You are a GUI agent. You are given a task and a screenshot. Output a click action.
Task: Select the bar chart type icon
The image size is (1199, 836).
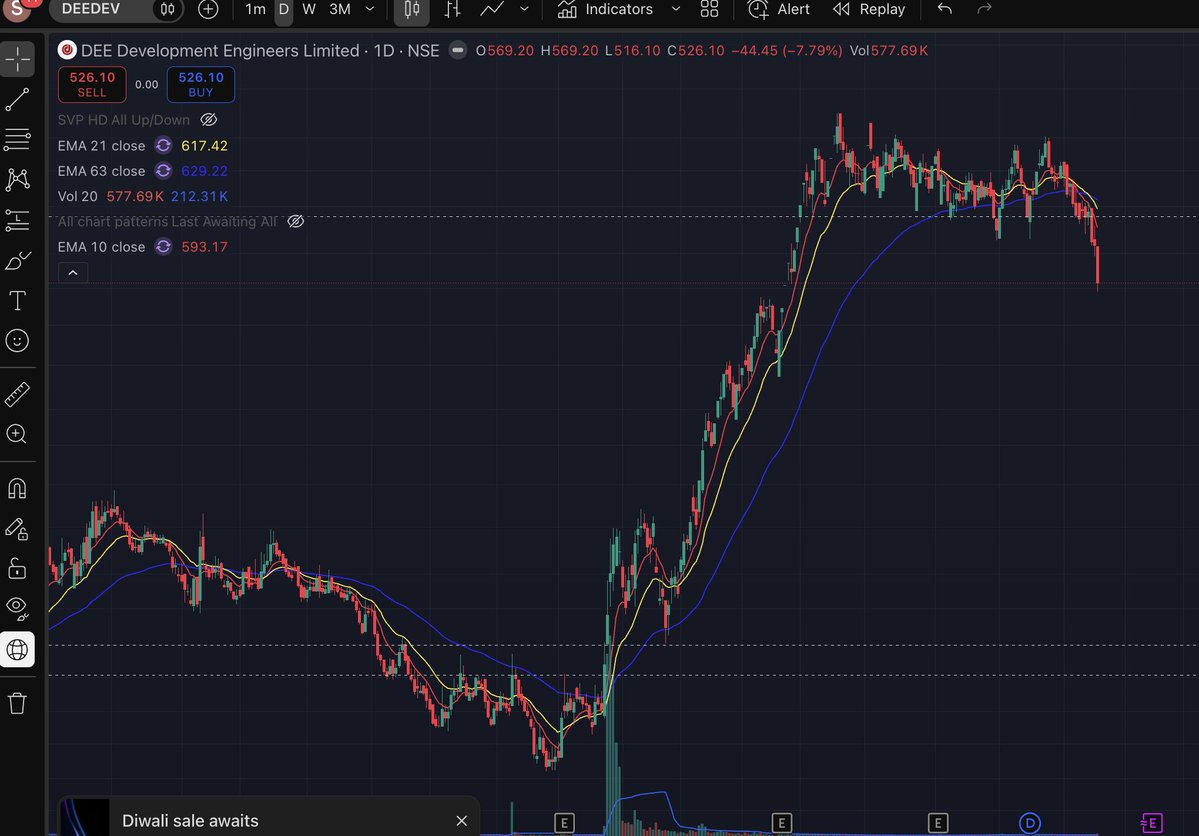[452, 9]
